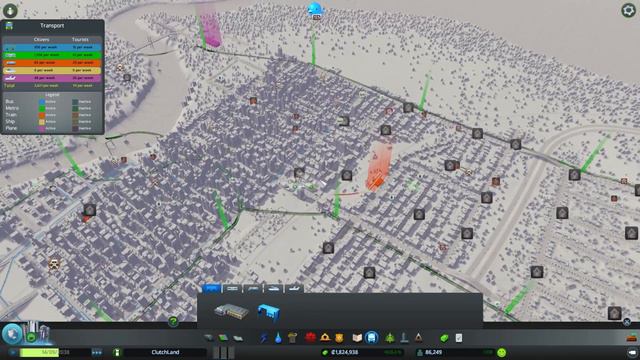Click the Metro Active green legend swatch

pos(42,108)
